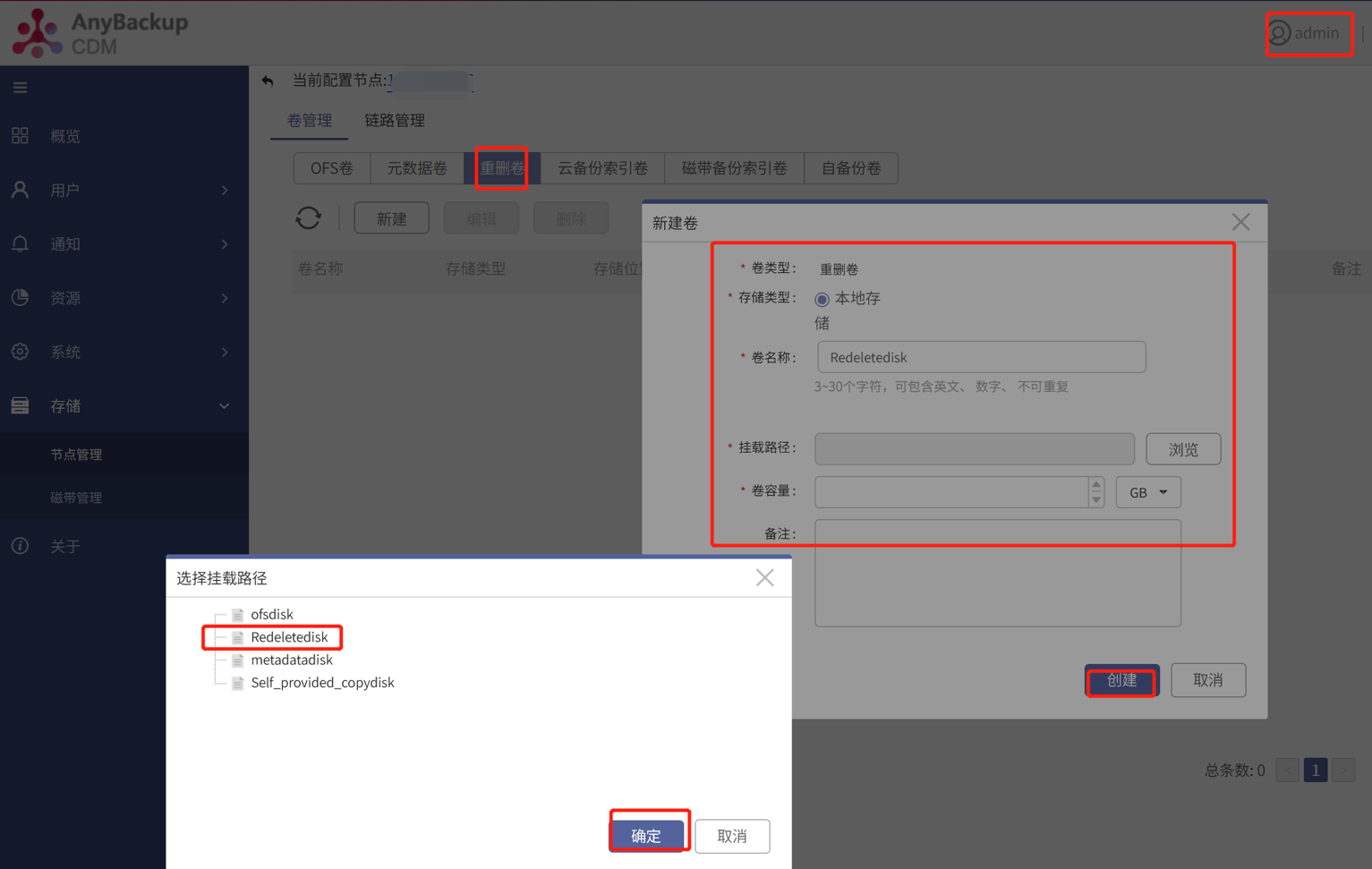Select the 资源 resources pie icon

pos(20,298)
